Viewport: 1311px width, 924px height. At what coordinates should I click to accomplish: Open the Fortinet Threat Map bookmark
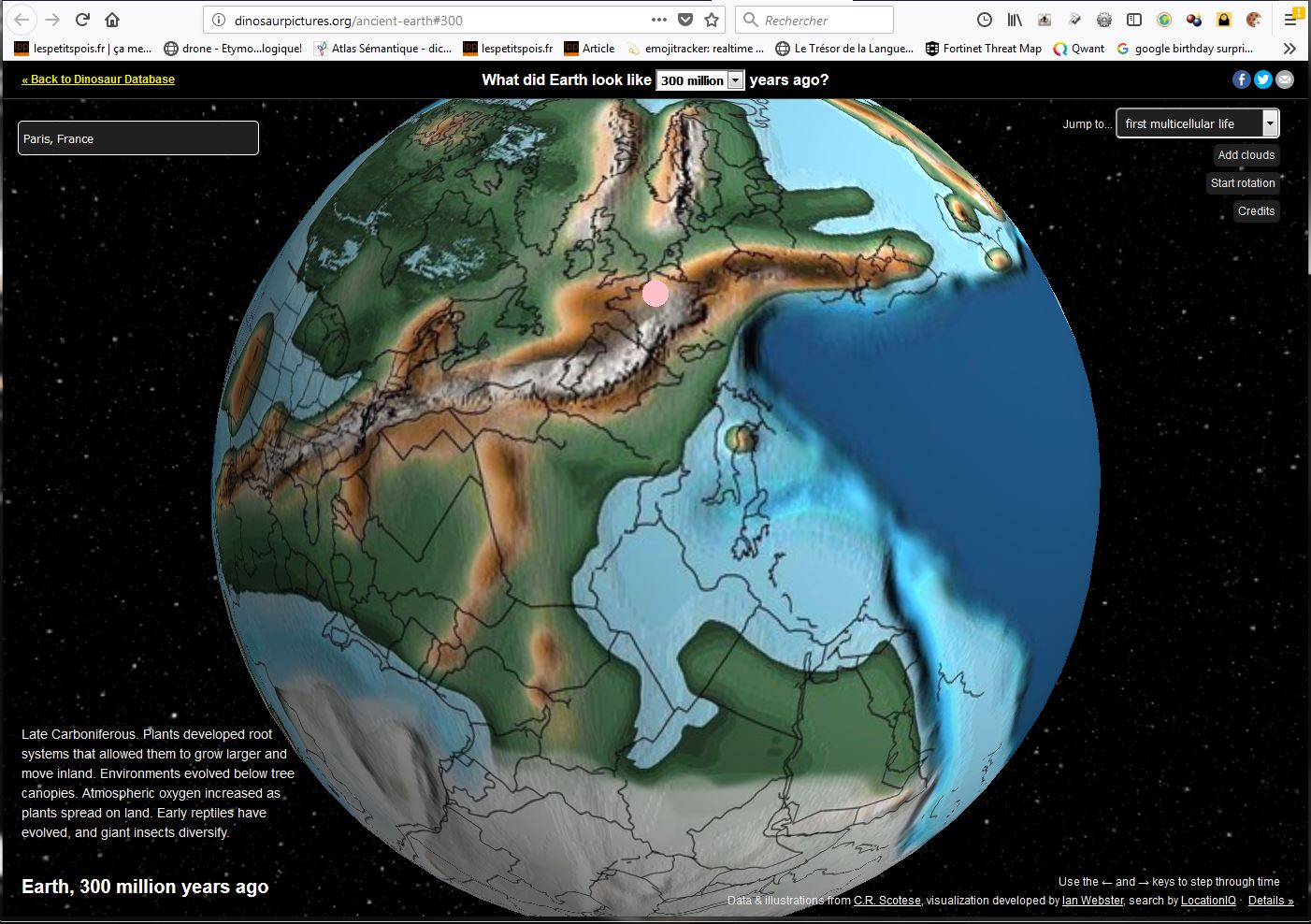point(983,49)
